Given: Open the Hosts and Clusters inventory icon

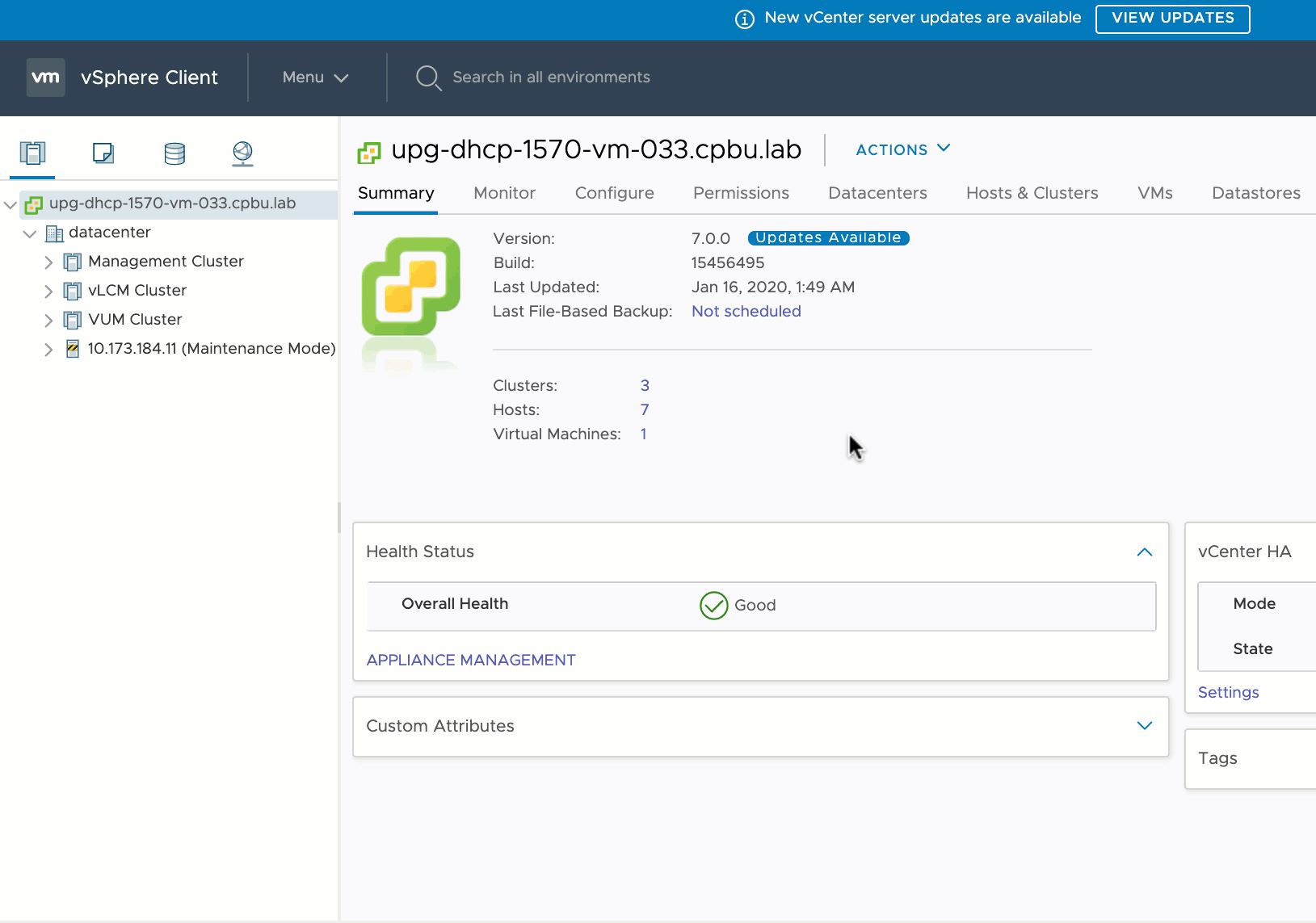Looking at the screenshot, I should pos(33,153).
